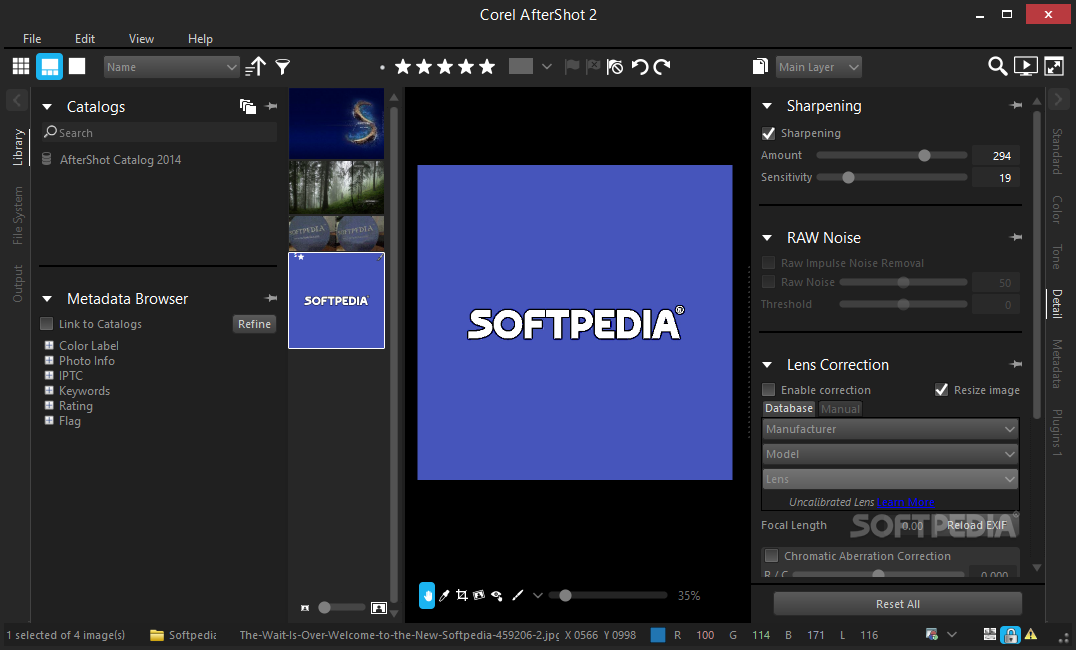Select the forest photo thumbnail

coord(336,187)
